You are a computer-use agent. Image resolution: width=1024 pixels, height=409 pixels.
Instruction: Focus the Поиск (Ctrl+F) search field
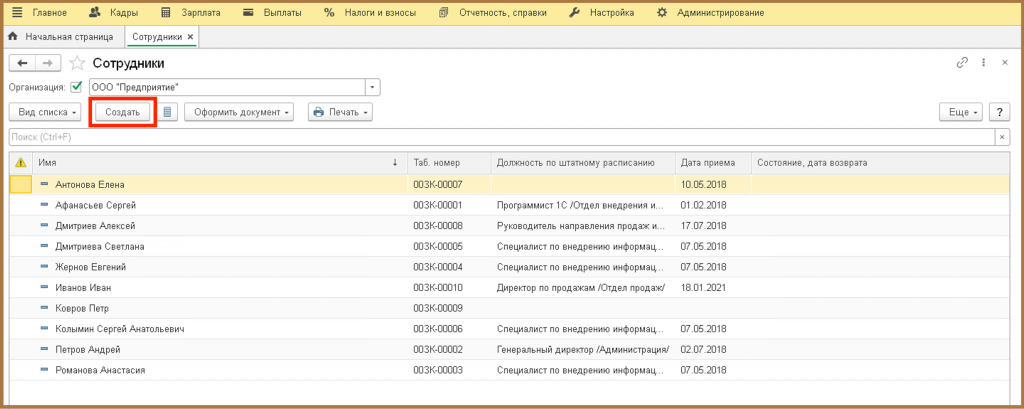coord(501,137)
